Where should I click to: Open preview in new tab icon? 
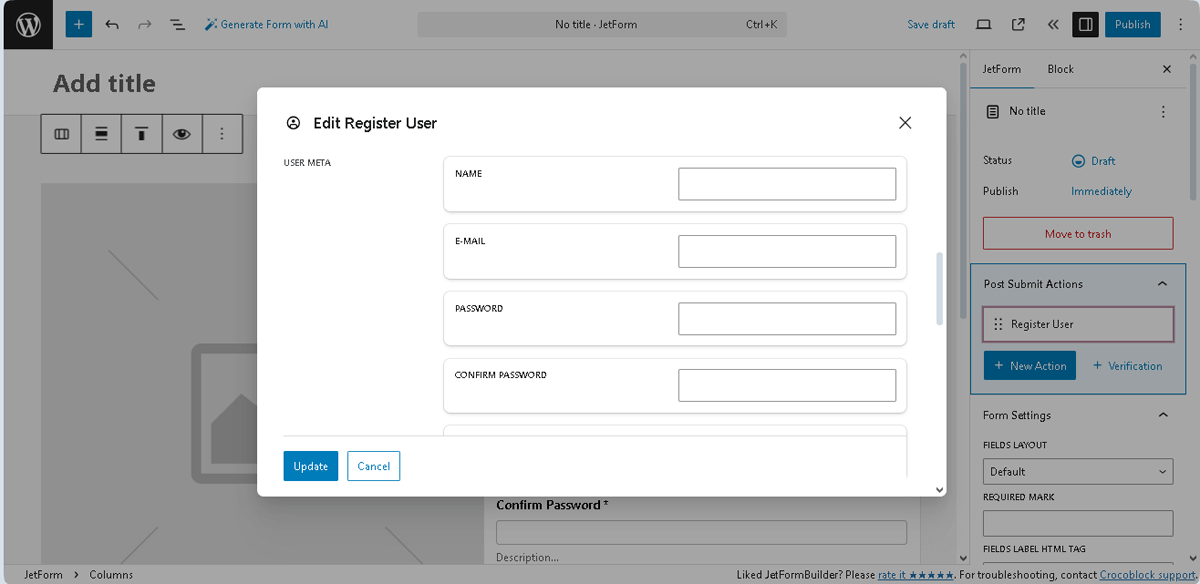click(x=1018, y=24)
